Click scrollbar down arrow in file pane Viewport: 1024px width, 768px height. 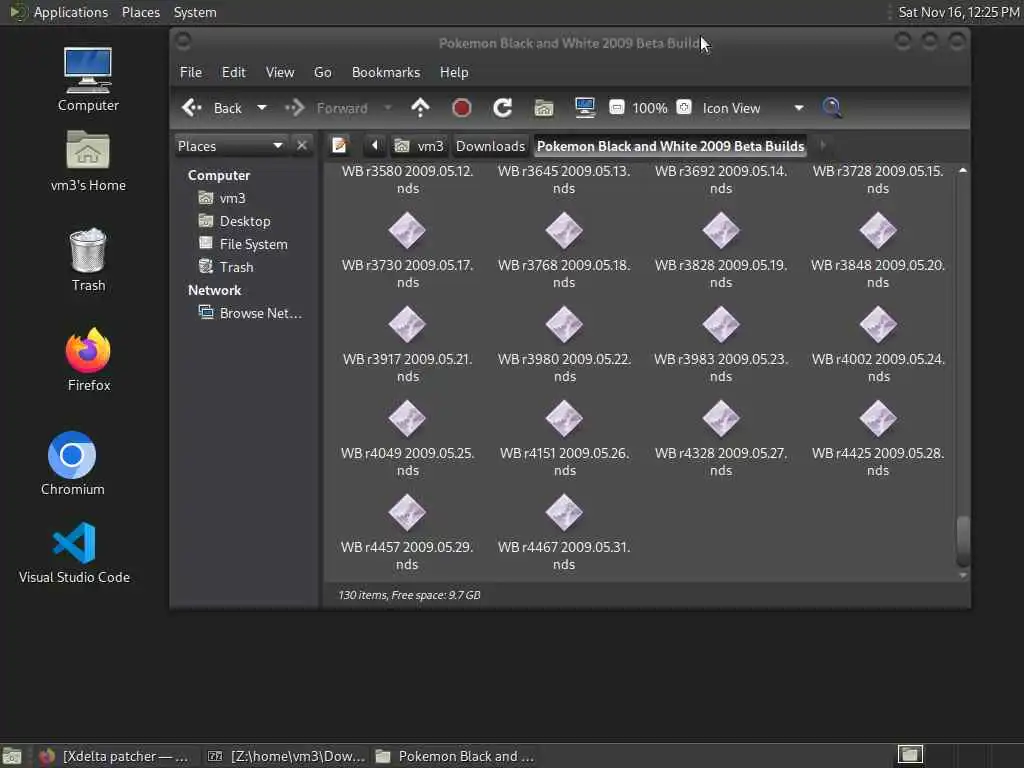click(963, 575)
